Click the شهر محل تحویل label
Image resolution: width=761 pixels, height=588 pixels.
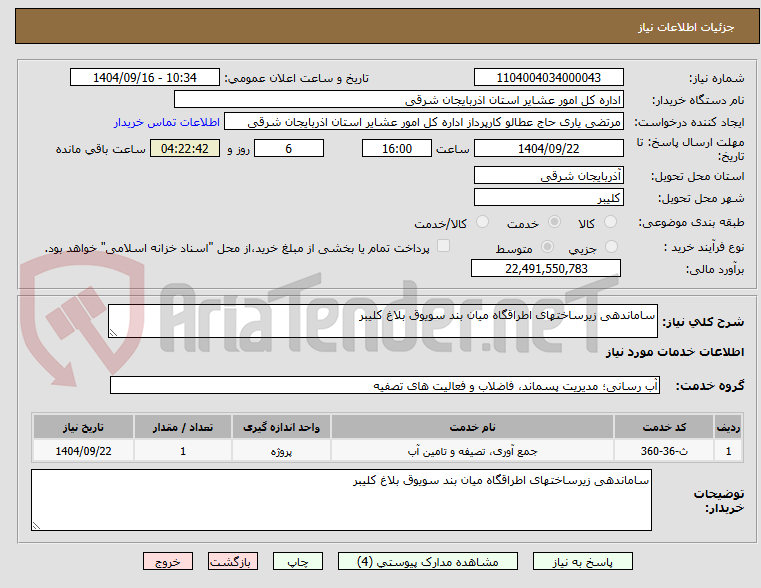tap(701, 198)
